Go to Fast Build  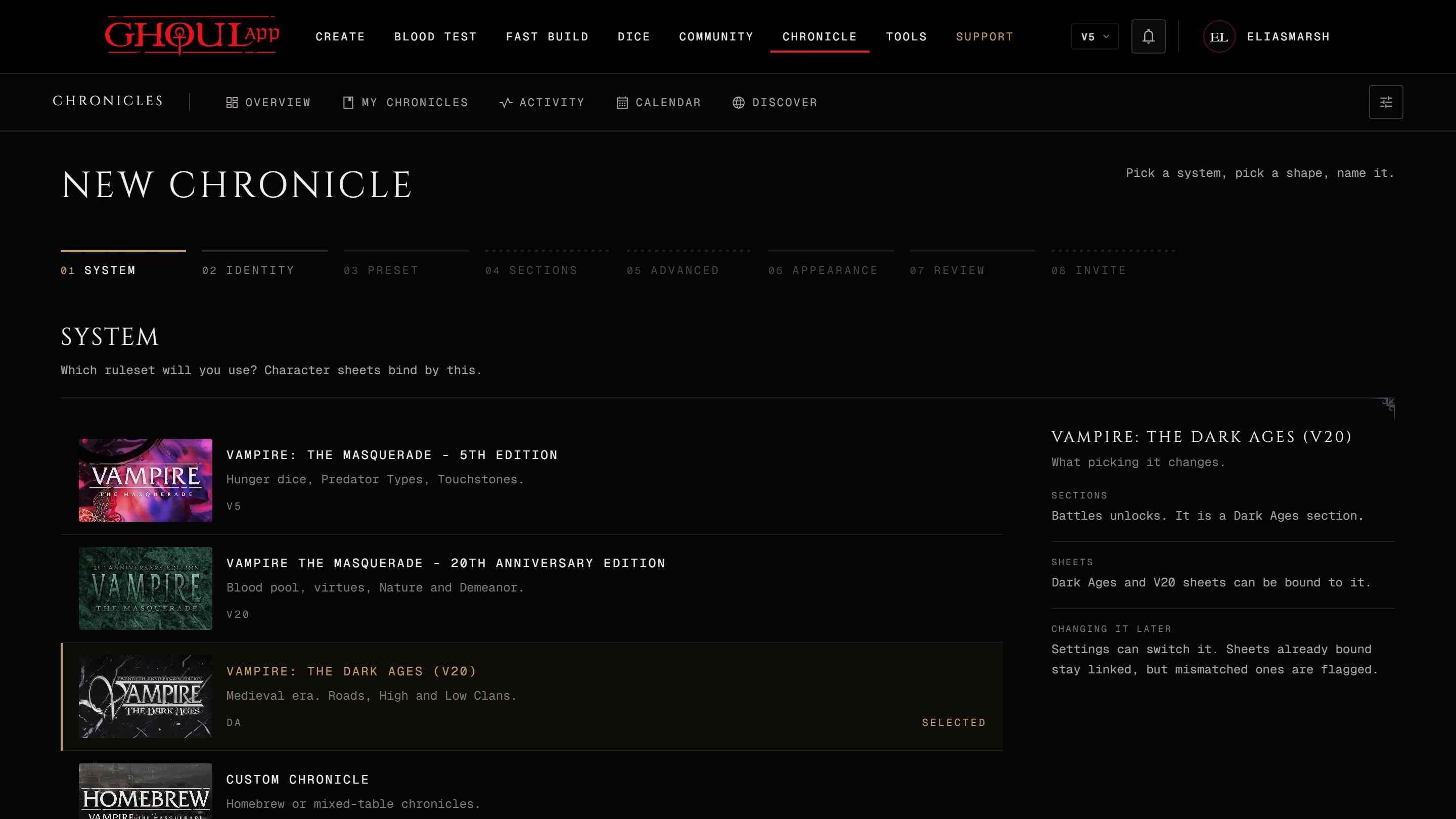pos(547,37)
